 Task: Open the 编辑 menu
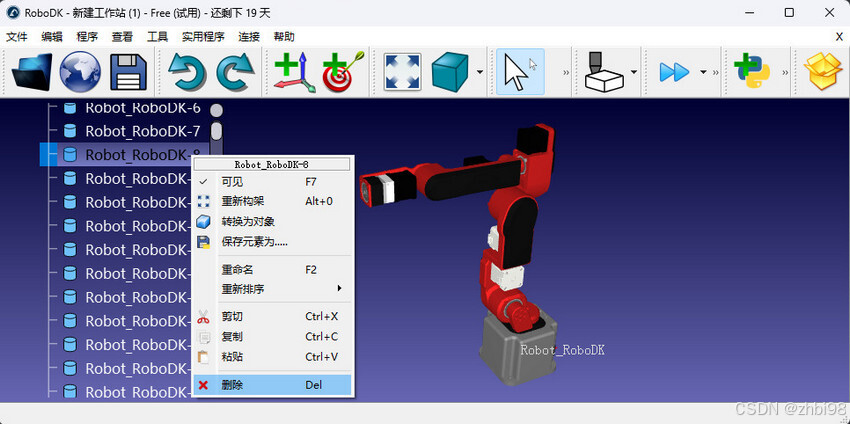52,37
